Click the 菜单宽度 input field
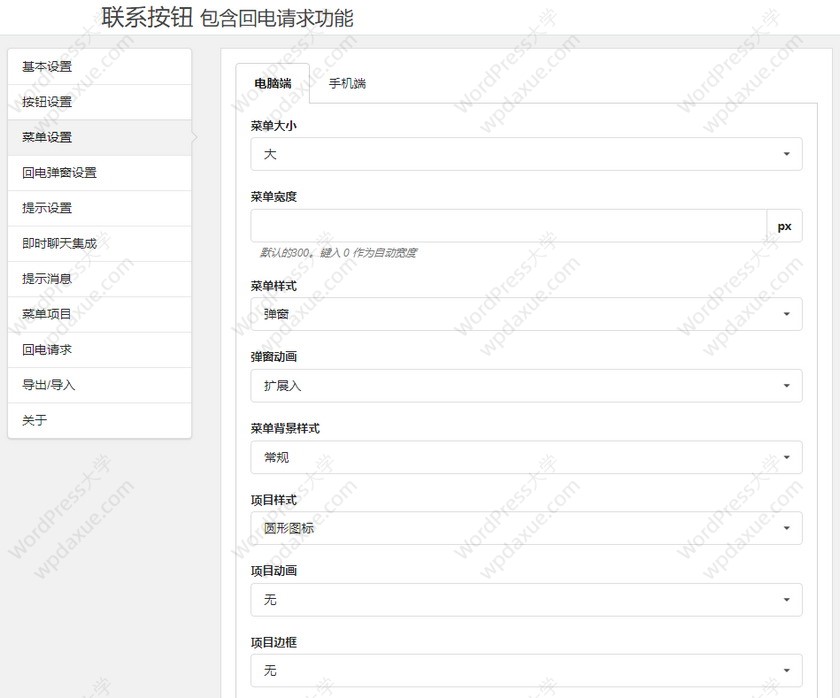The width and height of the screenshot is (840, 698). click(x=508, y=226)
